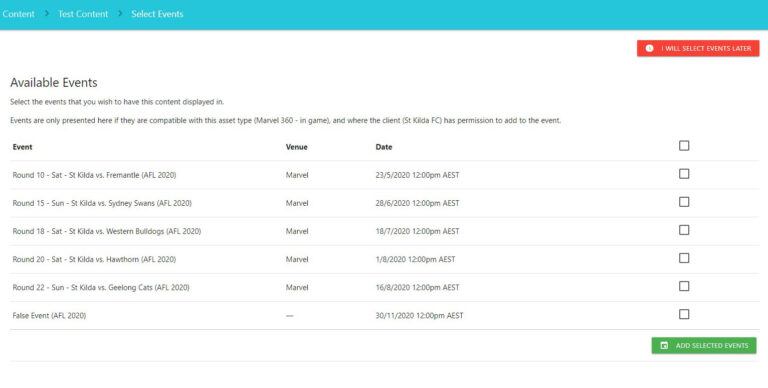Click the Marvel venue in the Sydney Swans row
The width and height of the screenshot is (768, 388).
pyautogui.click(x=297, y=203)
